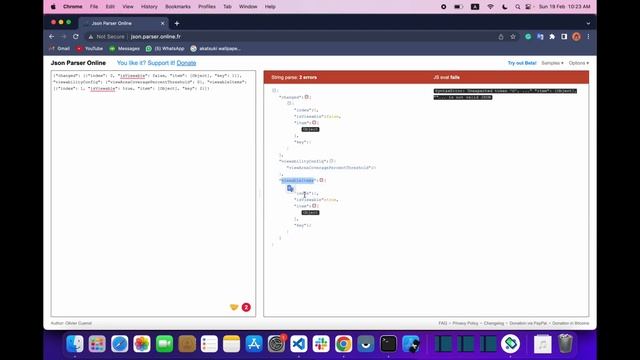Collapse first "item" node under changed

pyautogui.click(x=314, y=122)
